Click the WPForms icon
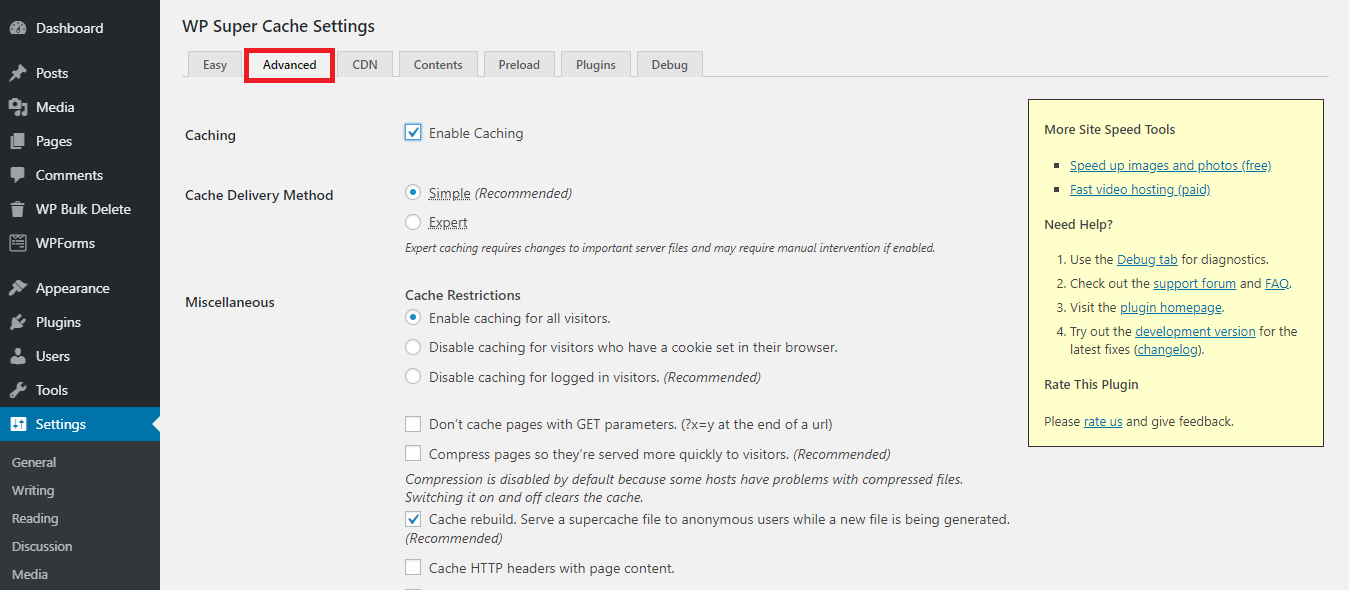 [18, 243]
